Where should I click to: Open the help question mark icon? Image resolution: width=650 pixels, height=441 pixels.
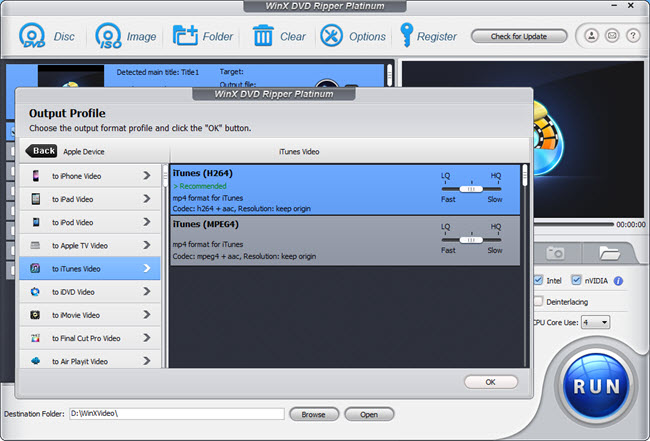(x=633, y=36)
